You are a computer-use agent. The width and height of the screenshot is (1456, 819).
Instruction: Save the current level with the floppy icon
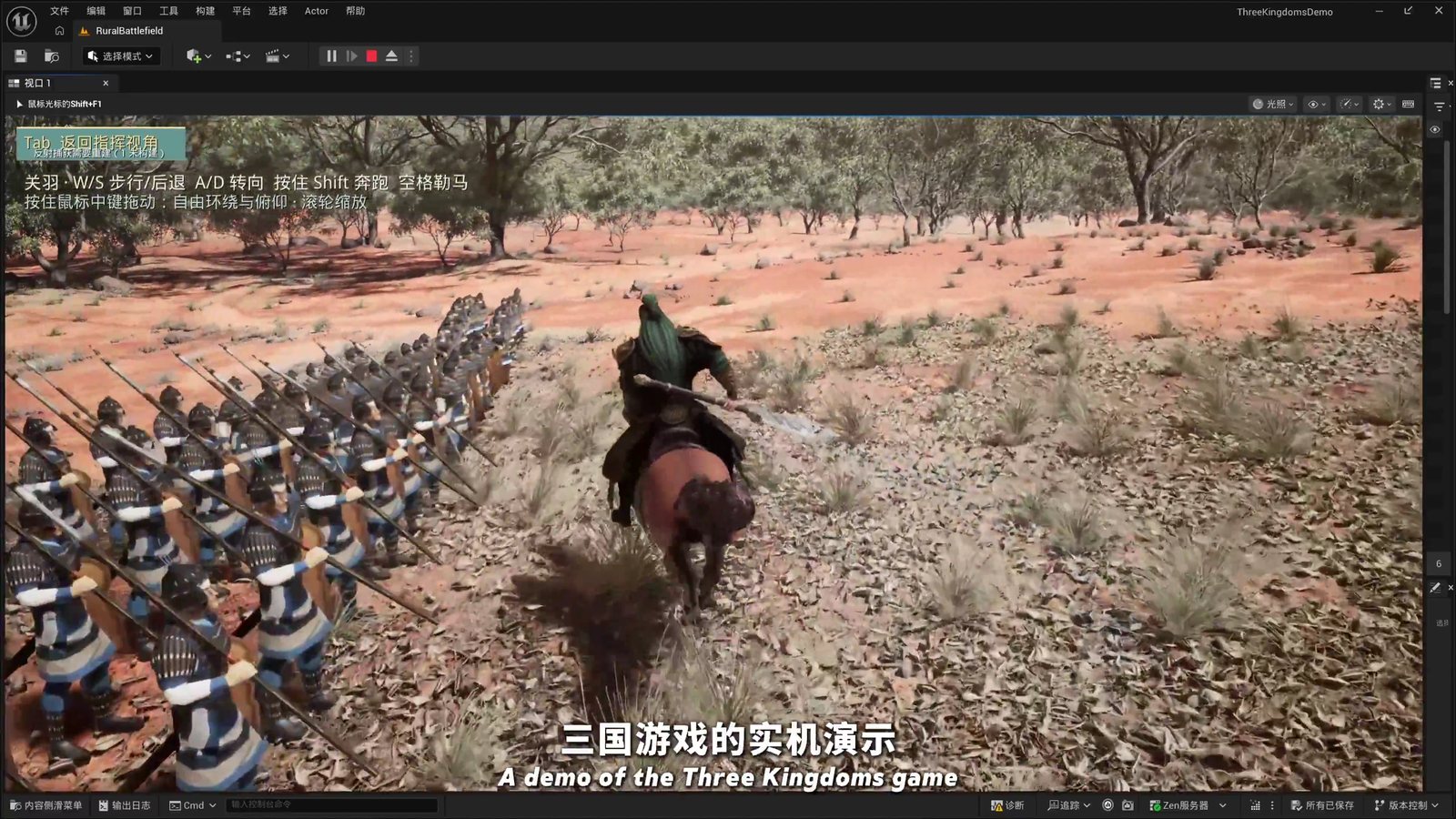pos(20,56)
